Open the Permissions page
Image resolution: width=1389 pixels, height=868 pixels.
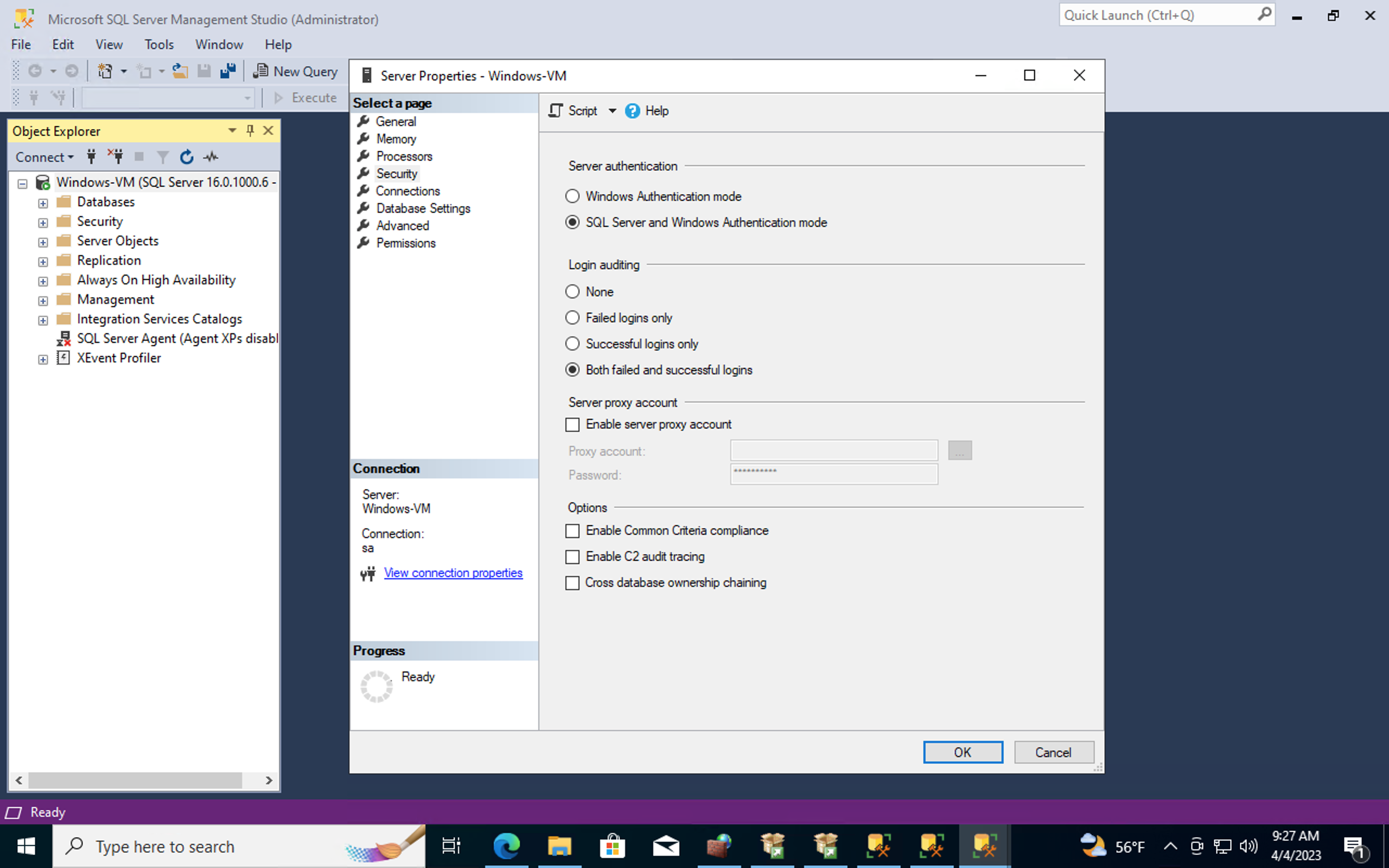tap(406, 243)
